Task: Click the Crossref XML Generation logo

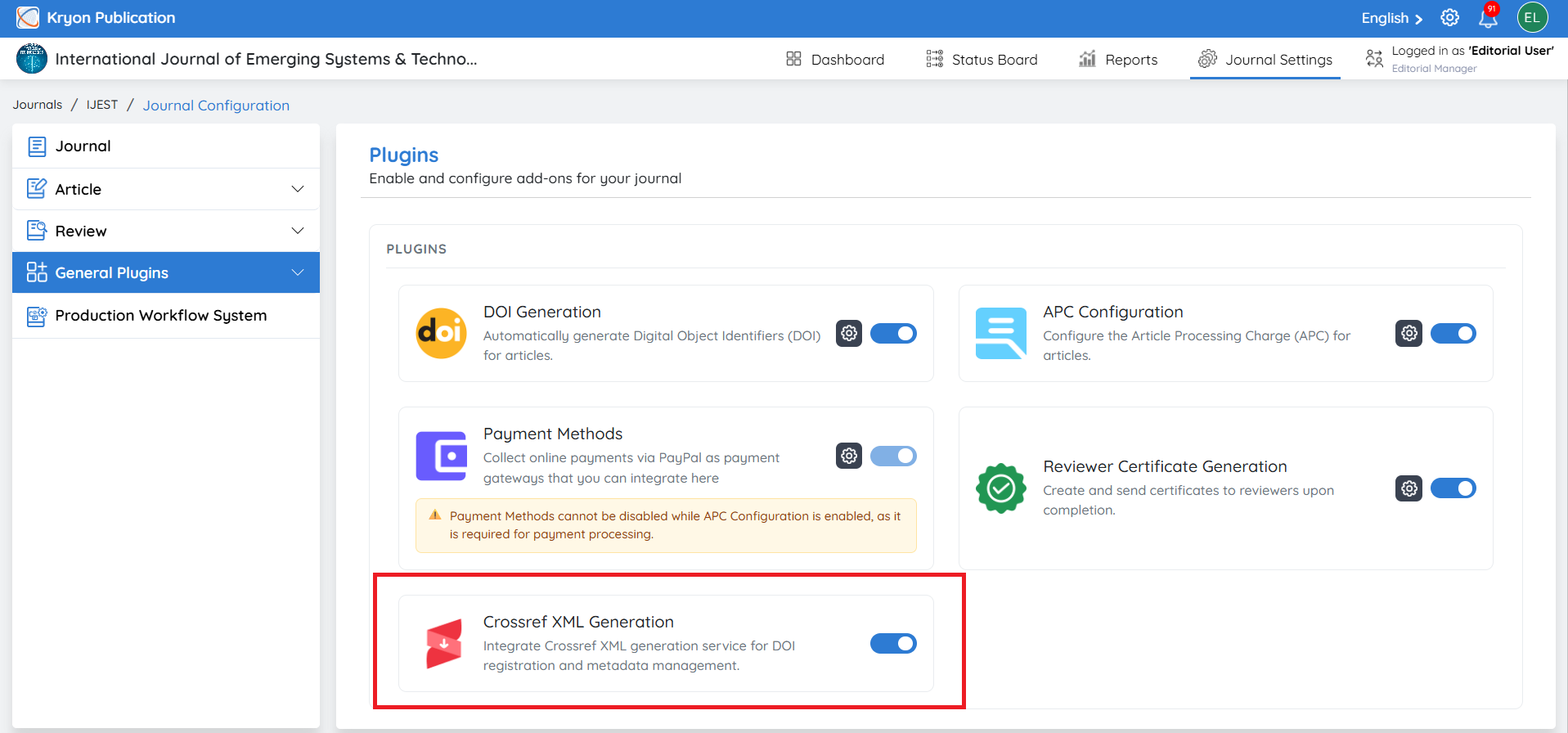Action: coord(444,644)
